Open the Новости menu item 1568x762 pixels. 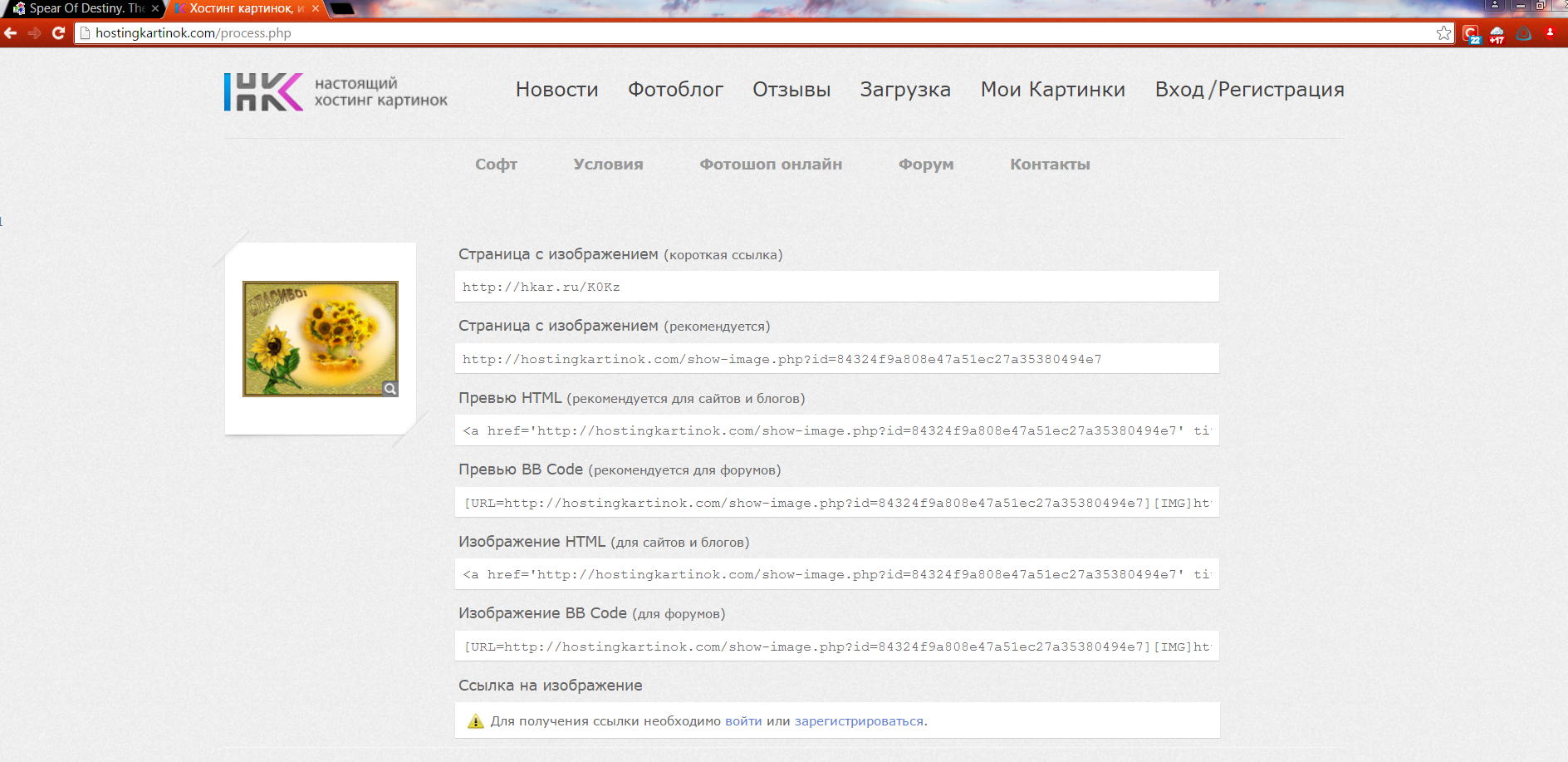click(x=557, y=90)
